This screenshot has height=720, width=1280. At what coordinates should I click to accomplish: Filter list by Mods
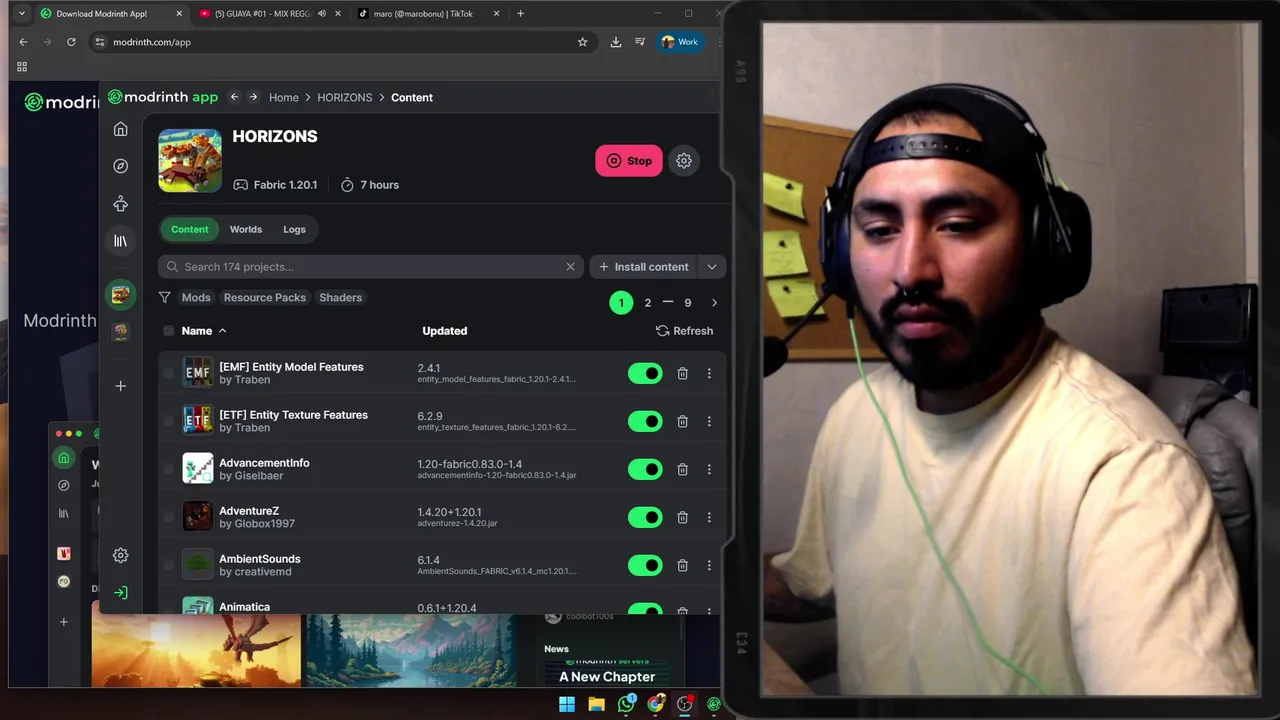pyautogui.click(x=196, y=297)
